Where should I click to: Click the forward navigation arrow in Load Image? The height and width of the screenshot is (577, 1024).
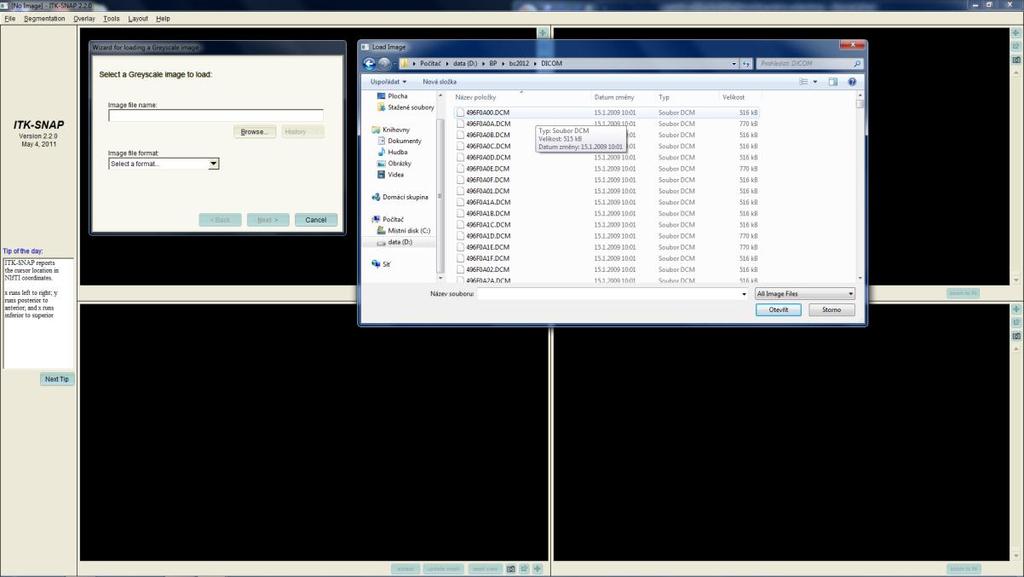tap(384, 63)
